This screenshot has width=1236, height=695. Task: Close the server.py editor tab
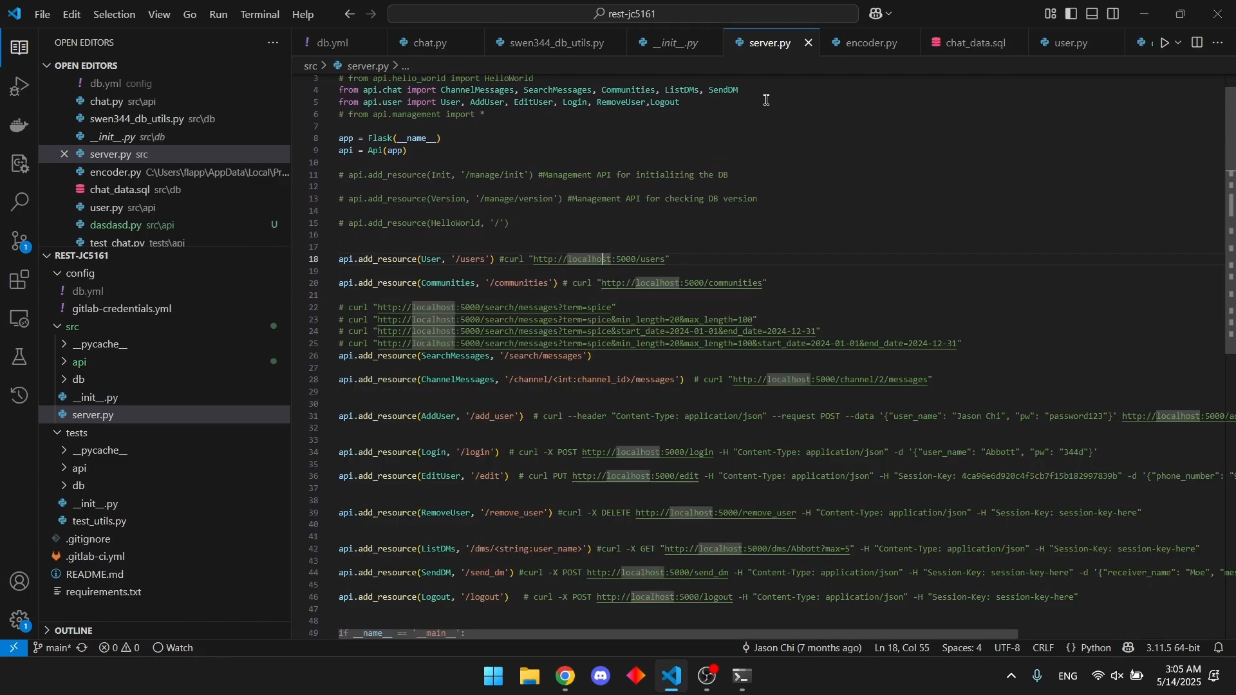tap(808, 43)
